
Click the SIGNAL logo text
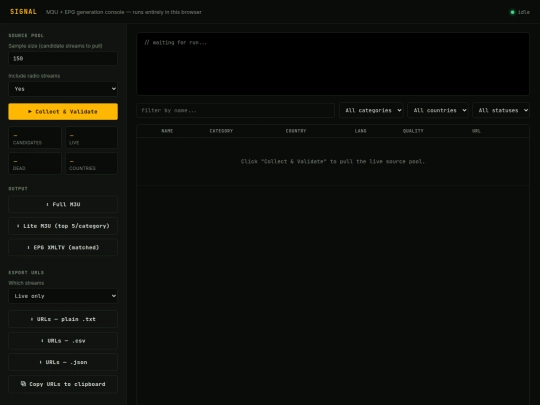point(23,12)
